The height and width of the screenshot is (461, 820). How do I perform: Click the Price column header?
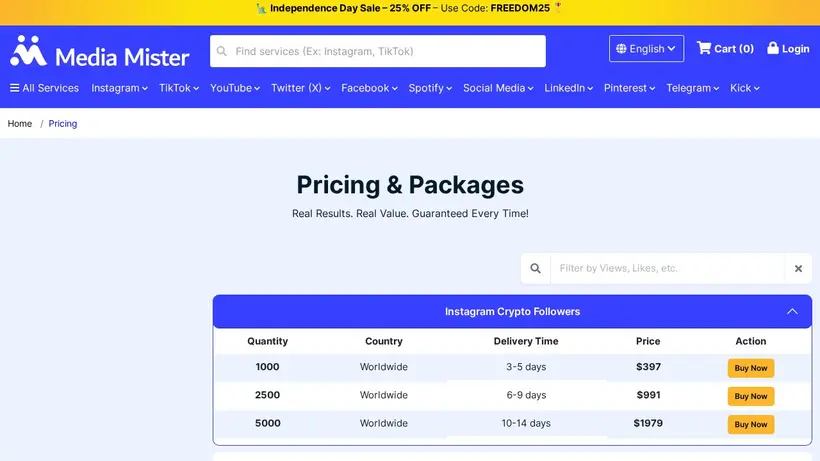(648, 341)
